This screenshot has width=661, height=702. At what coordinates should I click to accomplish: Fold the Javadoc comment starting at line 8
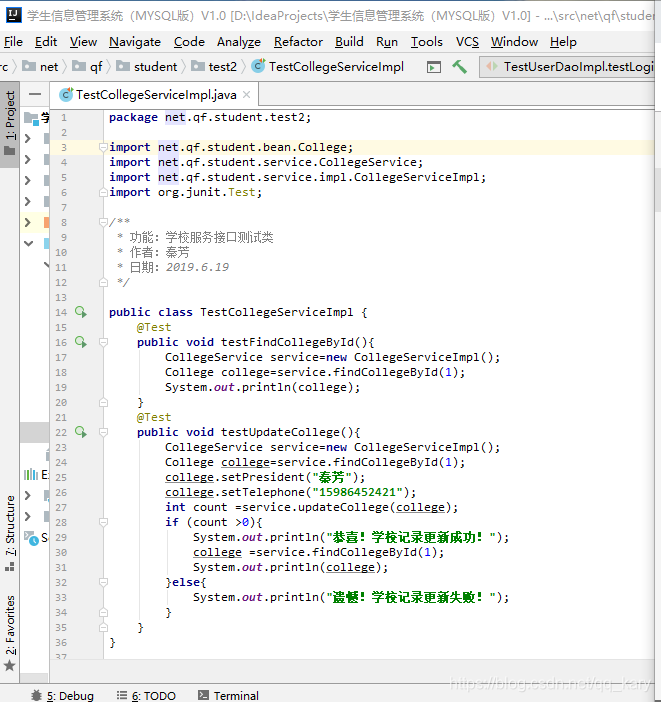pos(103,222)
